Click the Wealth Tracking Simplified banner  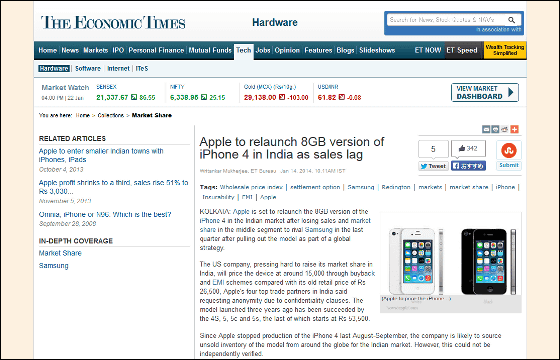click(505, 50)
